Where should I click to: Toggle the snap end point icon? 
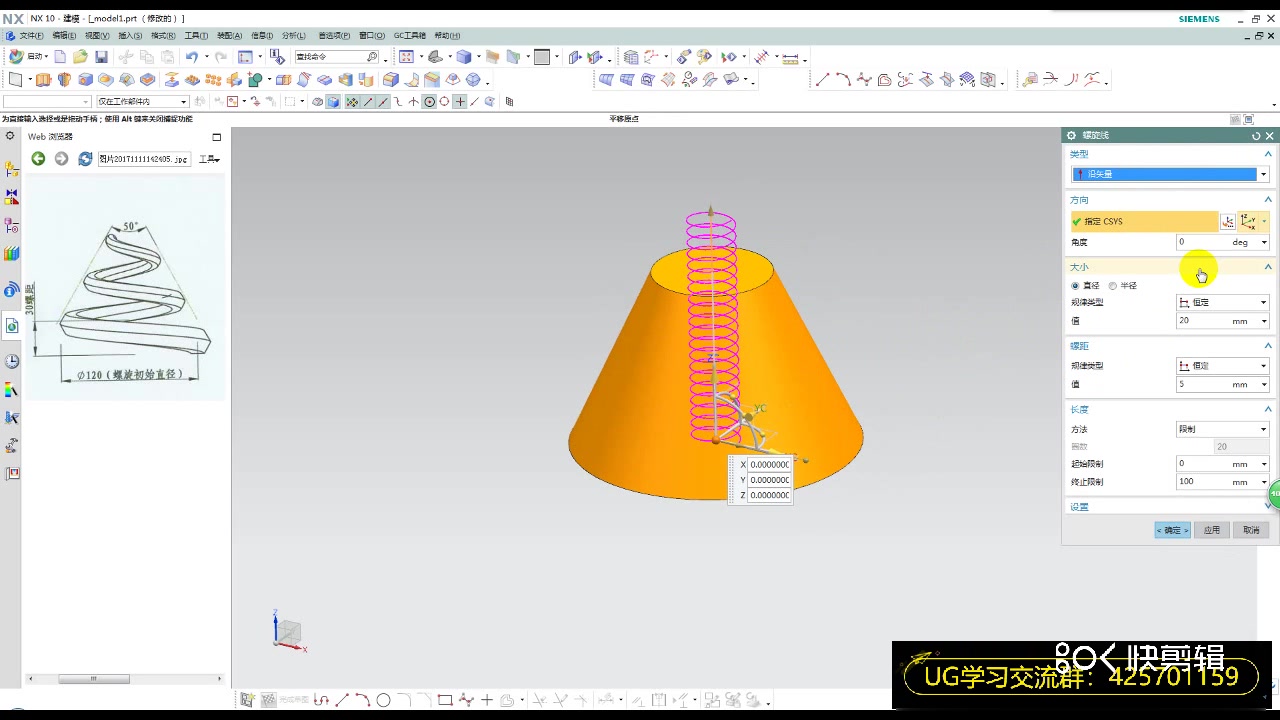tap(368, 102)
